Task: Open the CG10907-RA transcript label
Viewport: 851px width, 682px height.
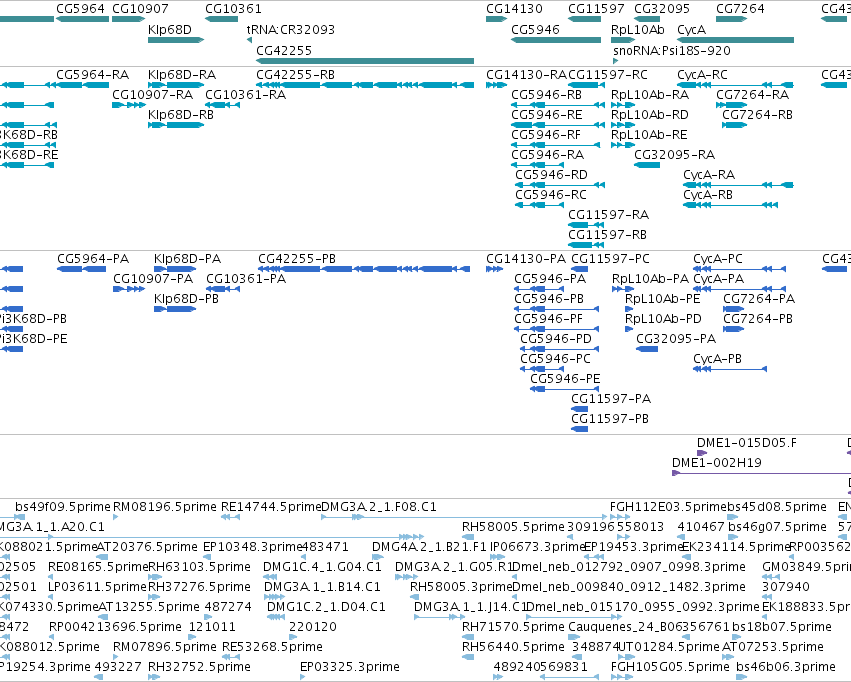Action: pos(153,95)
